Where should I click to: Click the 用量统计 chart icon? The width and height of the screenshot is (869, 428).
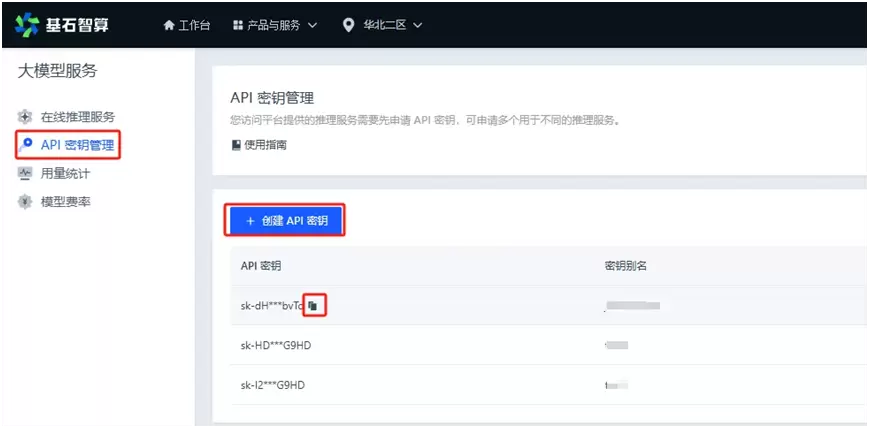point(25,173)
